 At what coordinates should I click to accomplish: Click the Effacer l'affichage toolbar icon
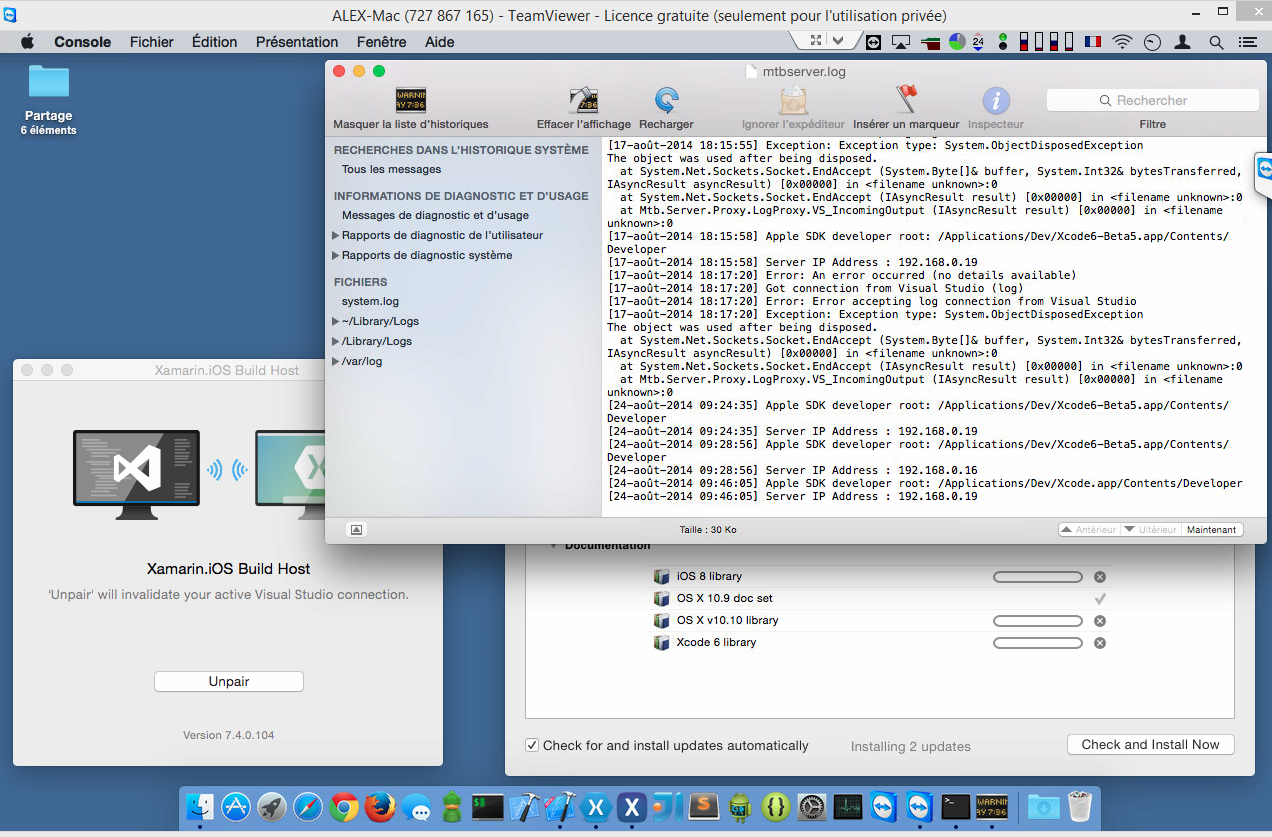click(583, 100)
